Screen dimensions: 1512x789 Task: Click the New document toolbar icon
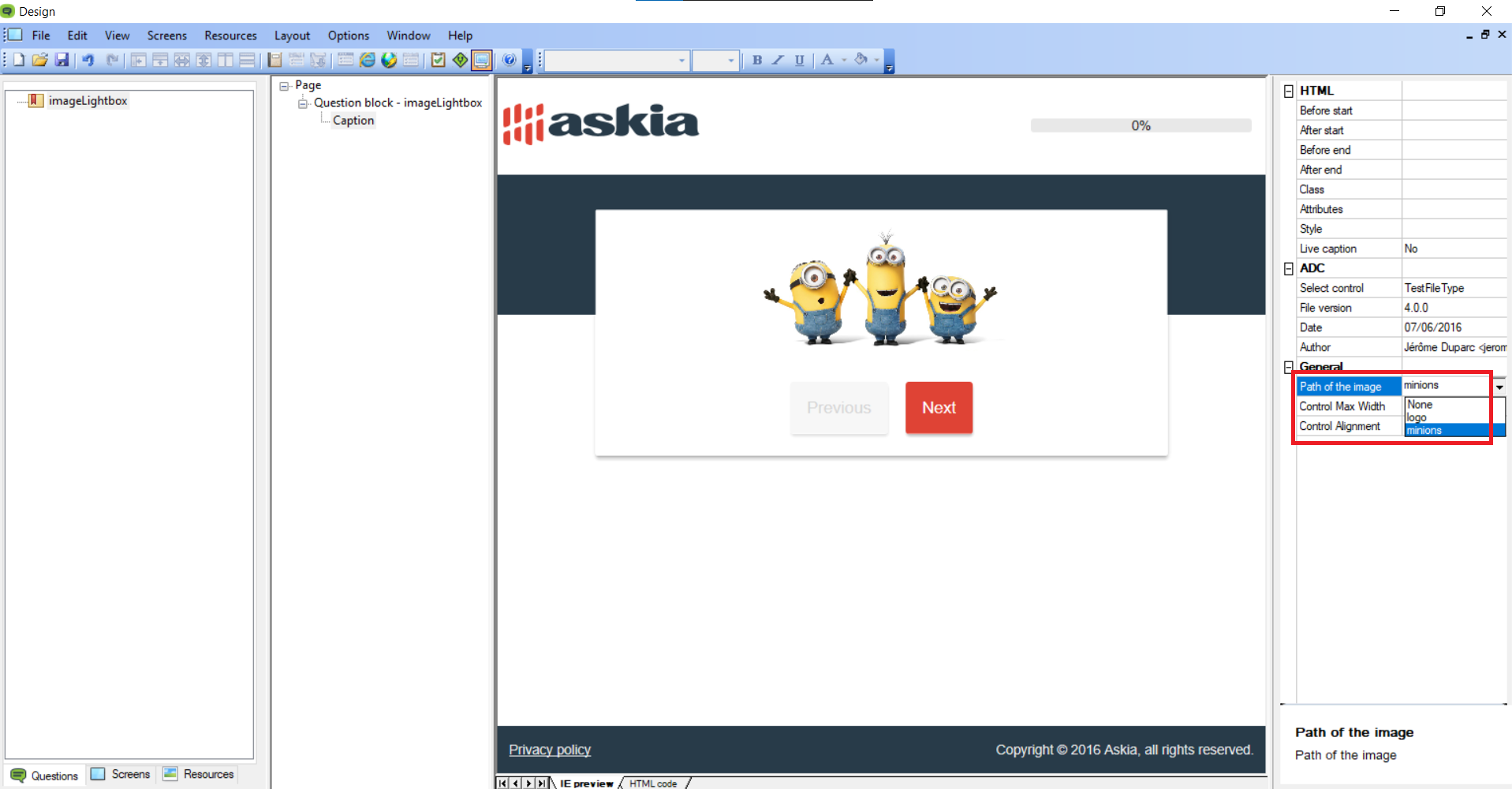click(18, 60)
